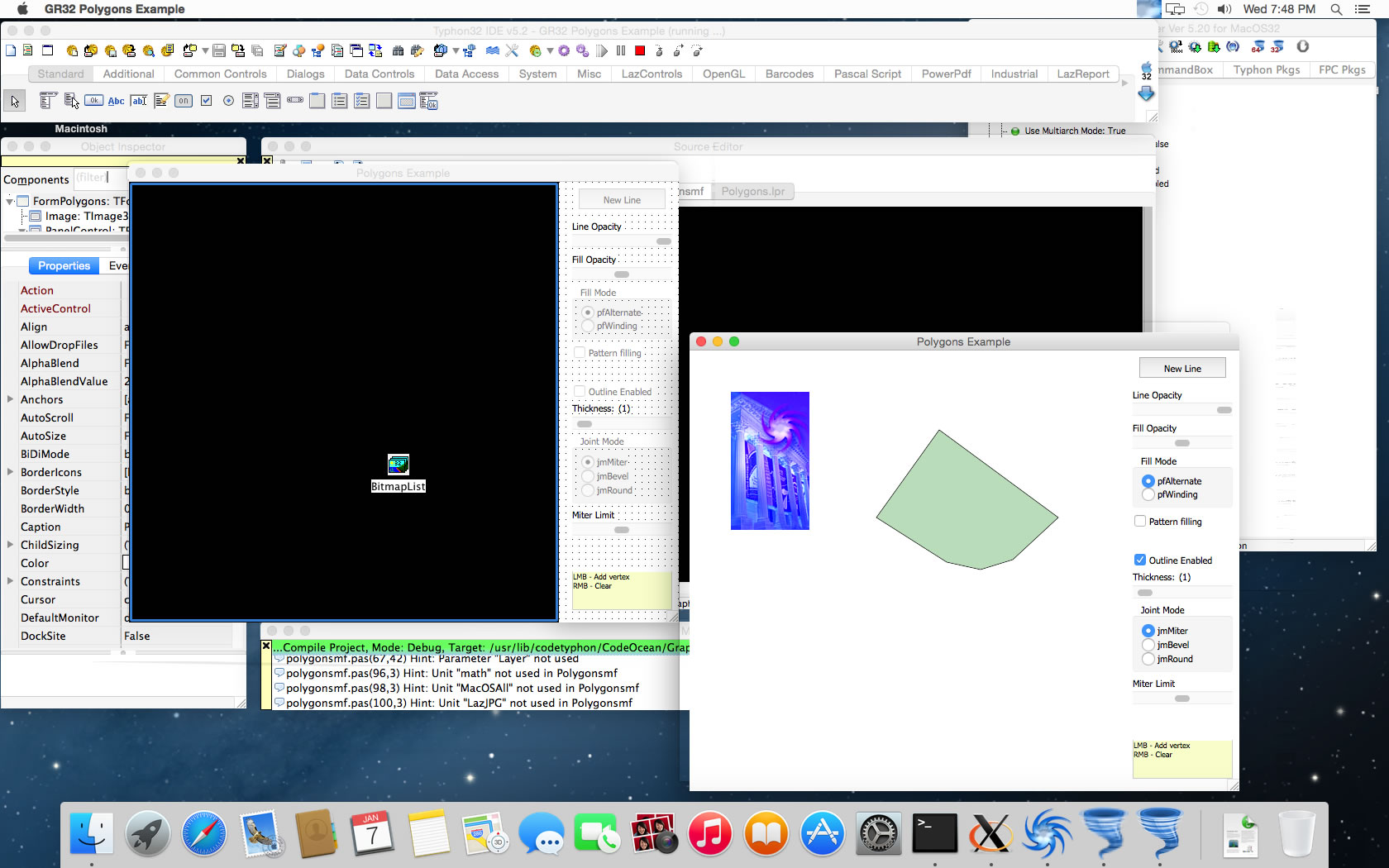The image size is (1389, 868).
Task: Uncheck the Outline Enabled checkbox
Action: point(1140,560)
